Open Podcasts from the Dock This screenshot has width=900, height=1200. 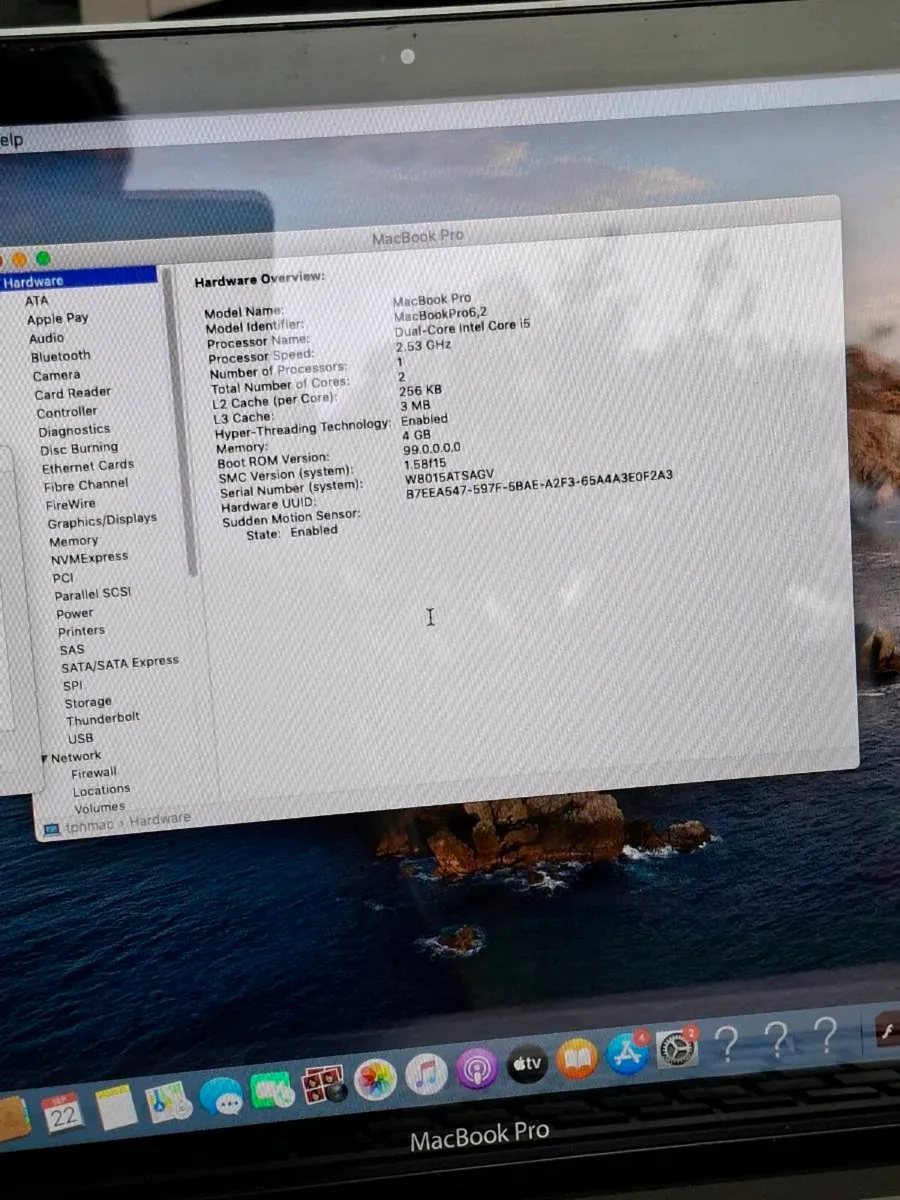477,1069
